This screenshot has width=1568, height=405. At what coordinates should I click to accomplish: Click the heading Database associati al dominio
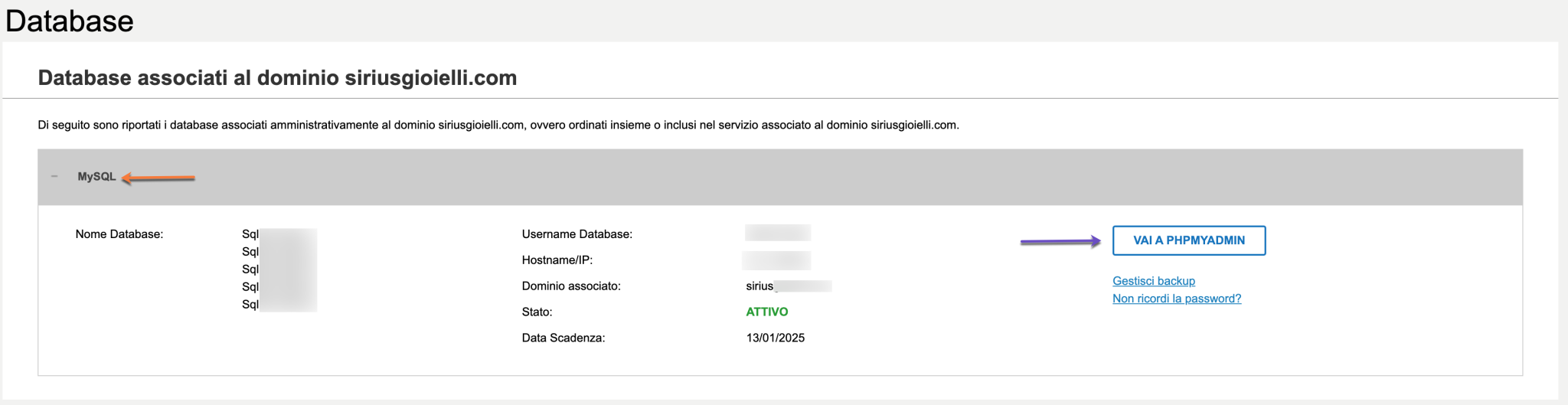[277, 78]
